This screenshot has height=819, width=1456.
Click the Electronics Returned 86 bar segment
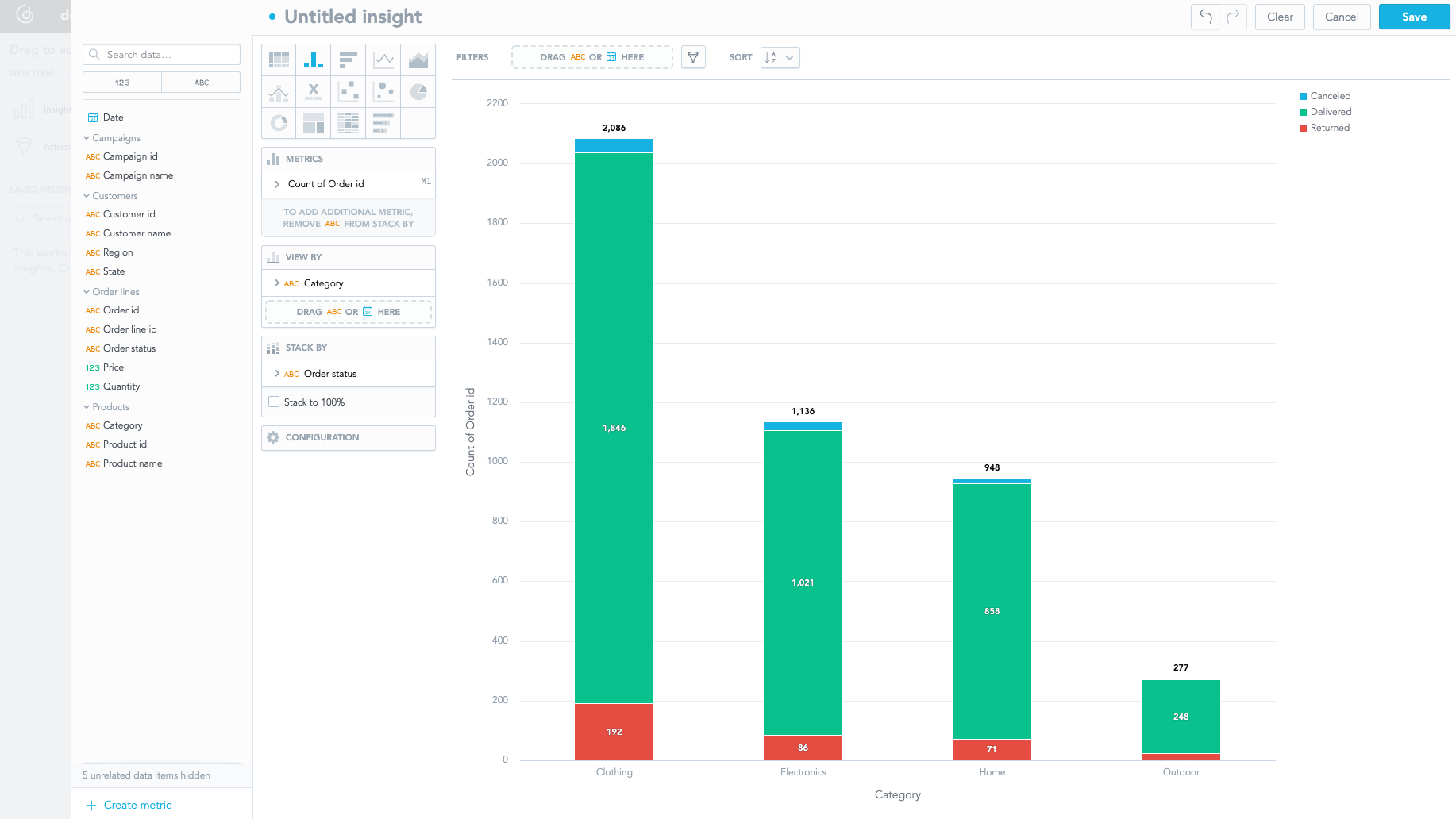[803, 748]
